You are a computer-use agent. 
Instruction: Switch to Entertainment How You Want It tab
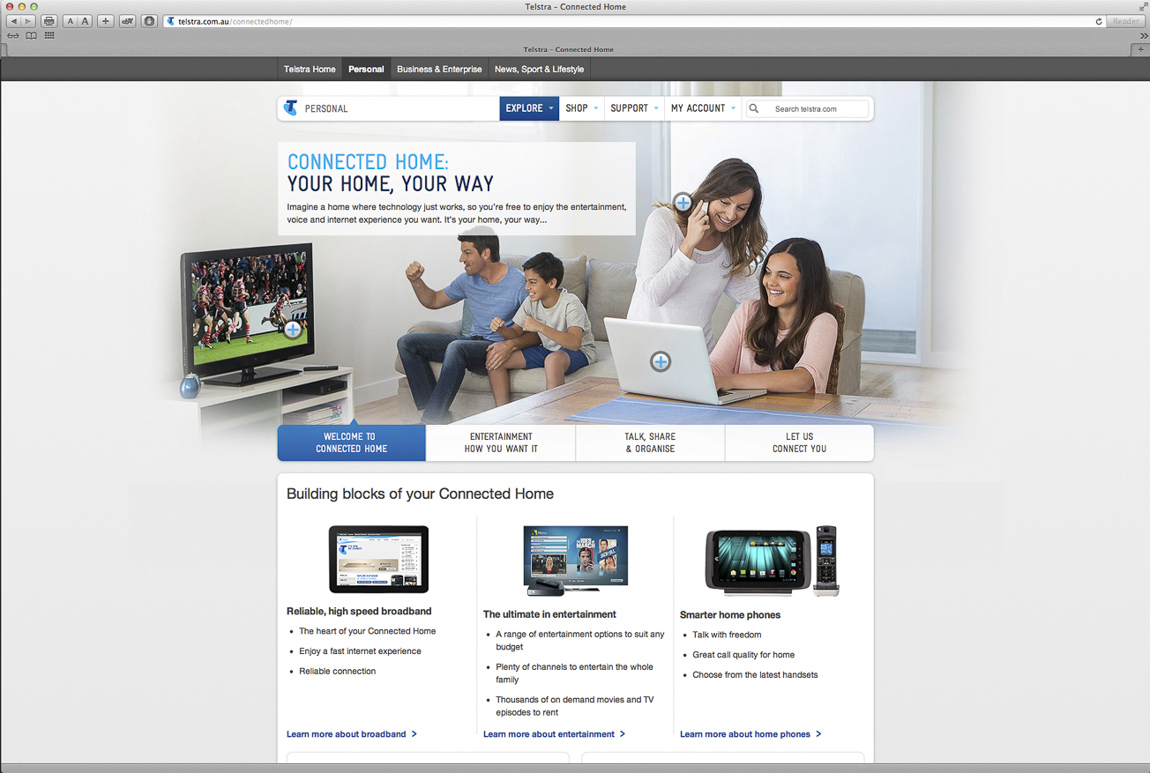point(501,442)
